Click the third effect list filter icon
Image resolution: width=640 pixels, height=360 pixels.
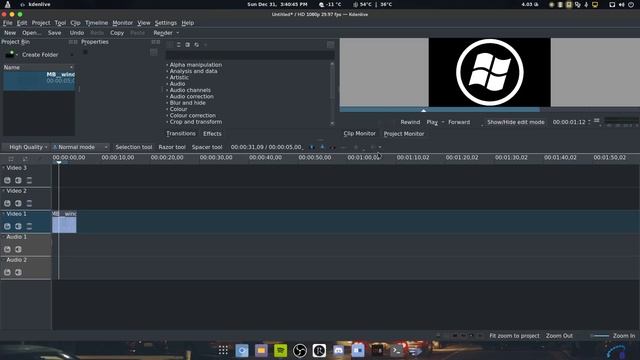click(187, 44)
